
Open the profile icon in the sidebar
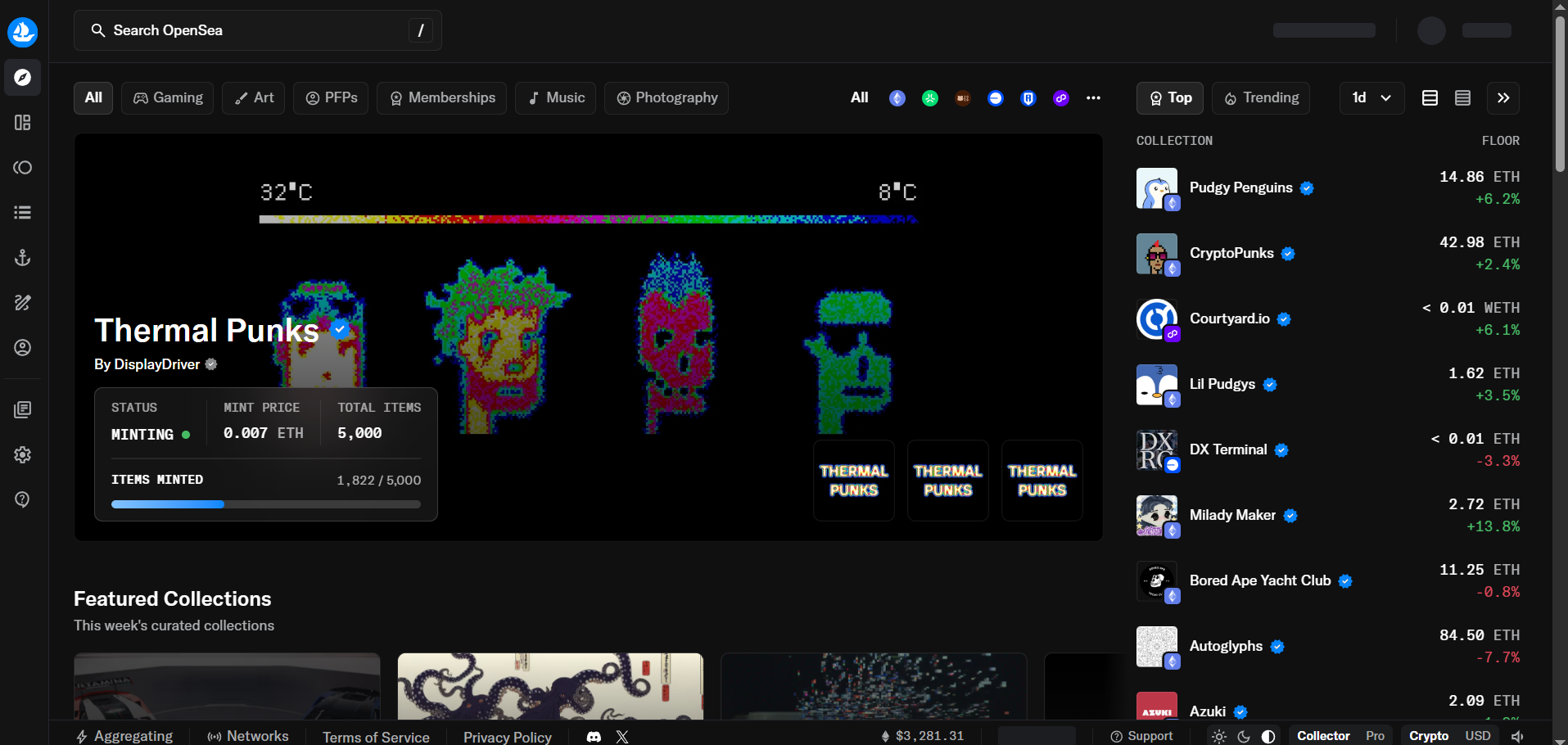click(x=23, y=348)
